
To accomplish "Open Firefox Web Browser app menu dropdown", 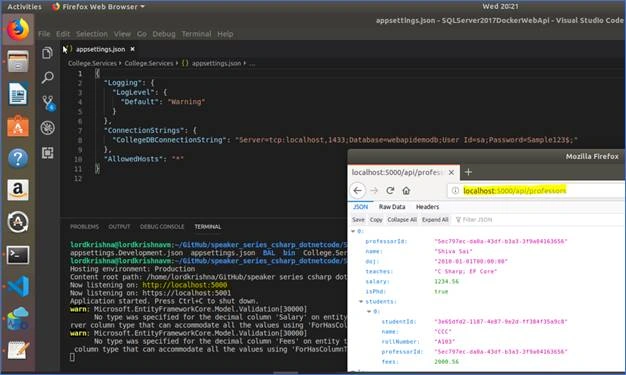I will (99, 6).
